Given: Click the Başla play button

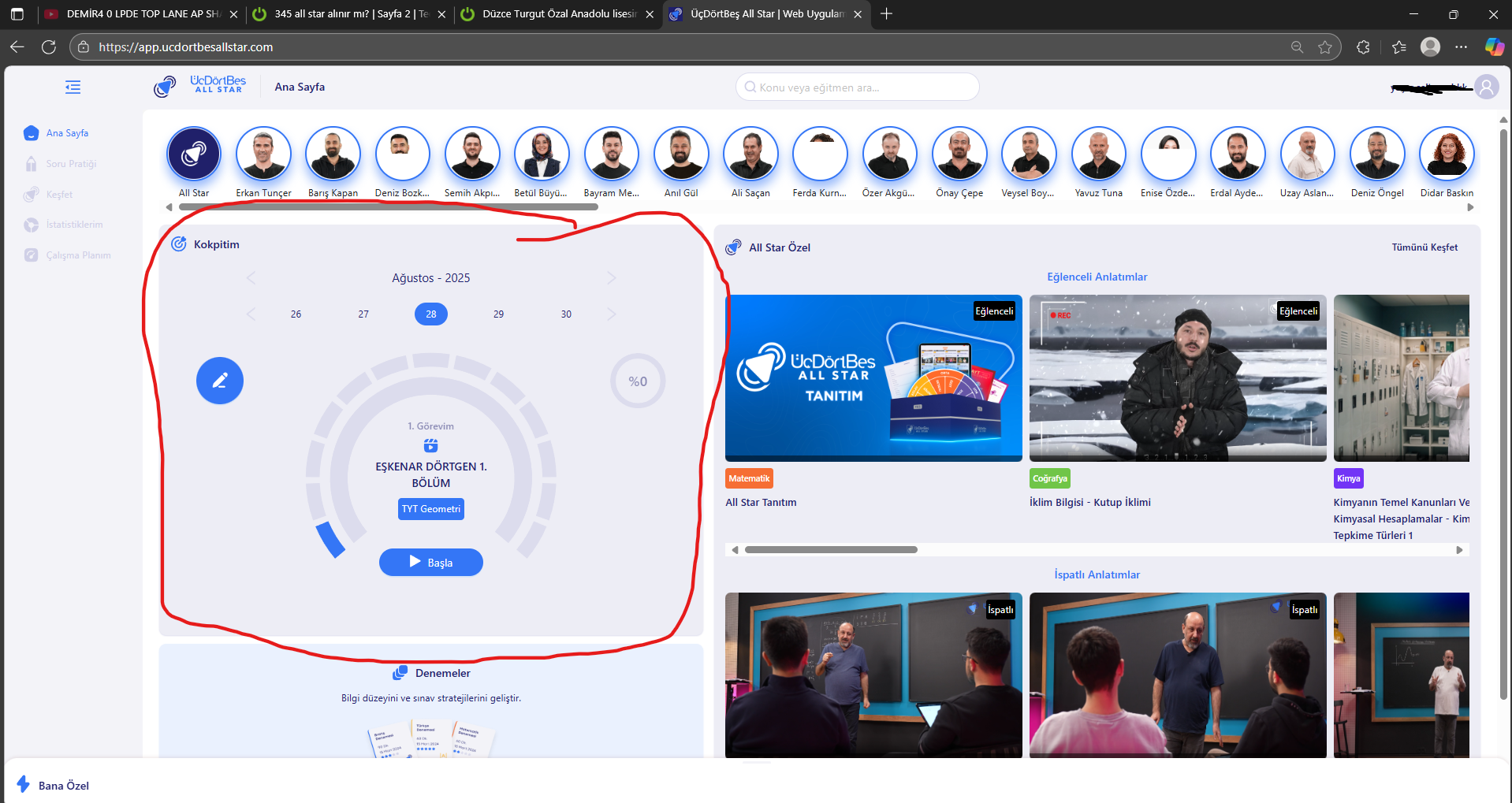Looking at the screenshot, I should (431, 563).
